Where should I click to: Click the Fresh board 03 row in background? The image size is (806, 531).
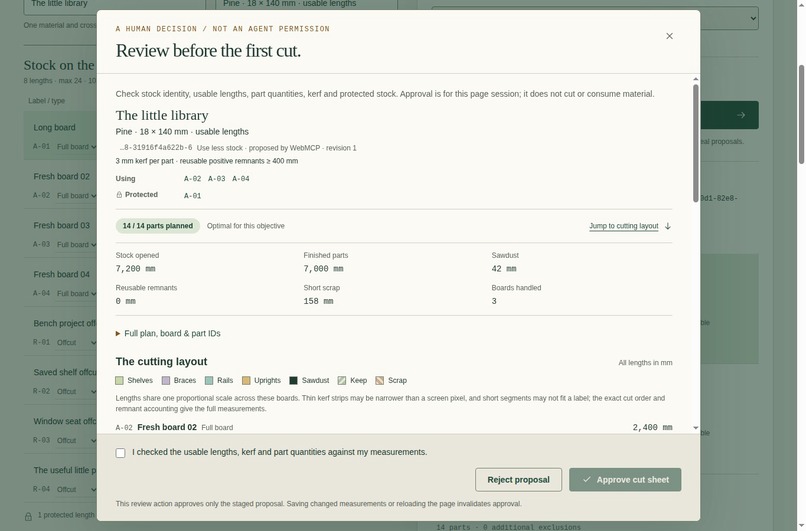60,234
